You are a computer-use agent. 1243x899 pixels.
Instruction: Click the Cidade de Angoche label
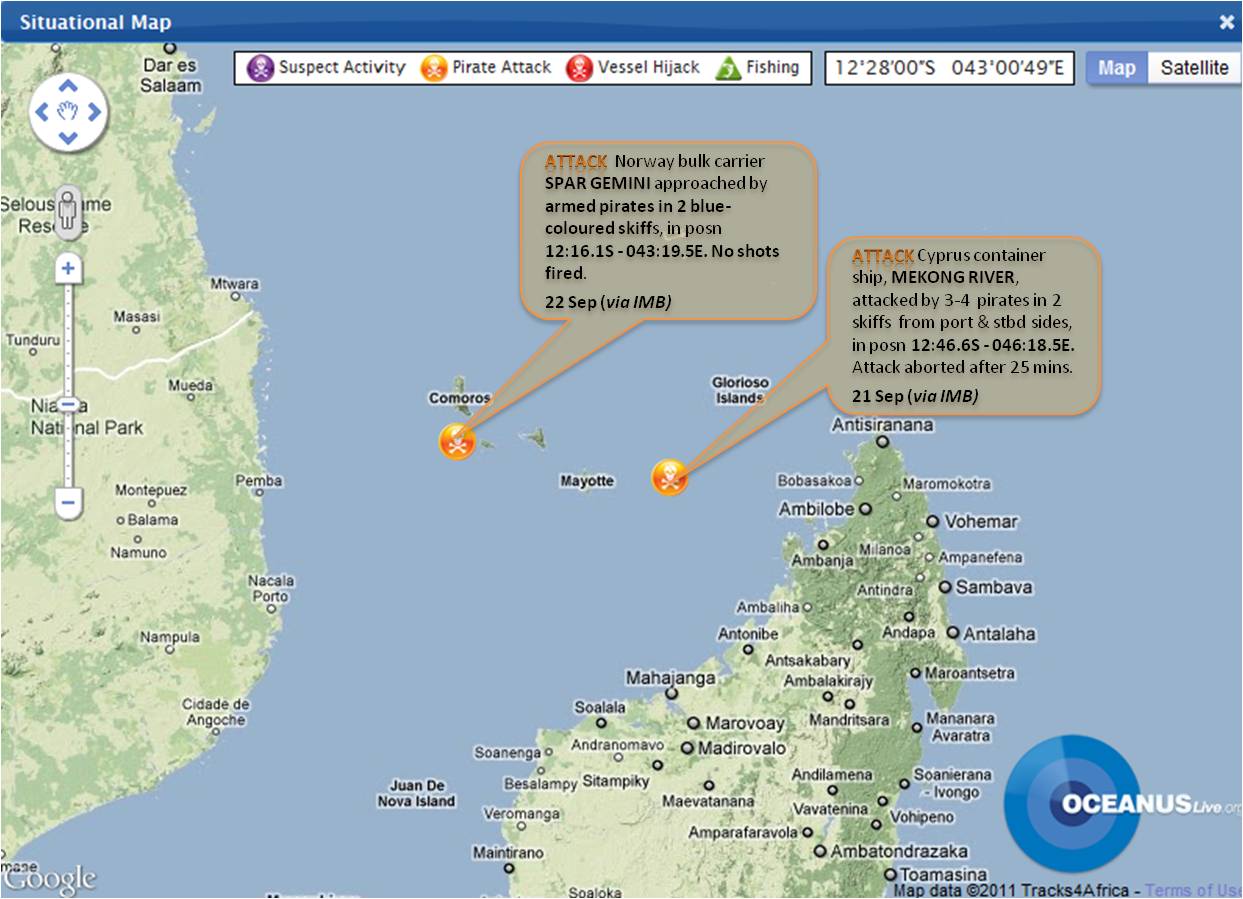coord(215,712)
